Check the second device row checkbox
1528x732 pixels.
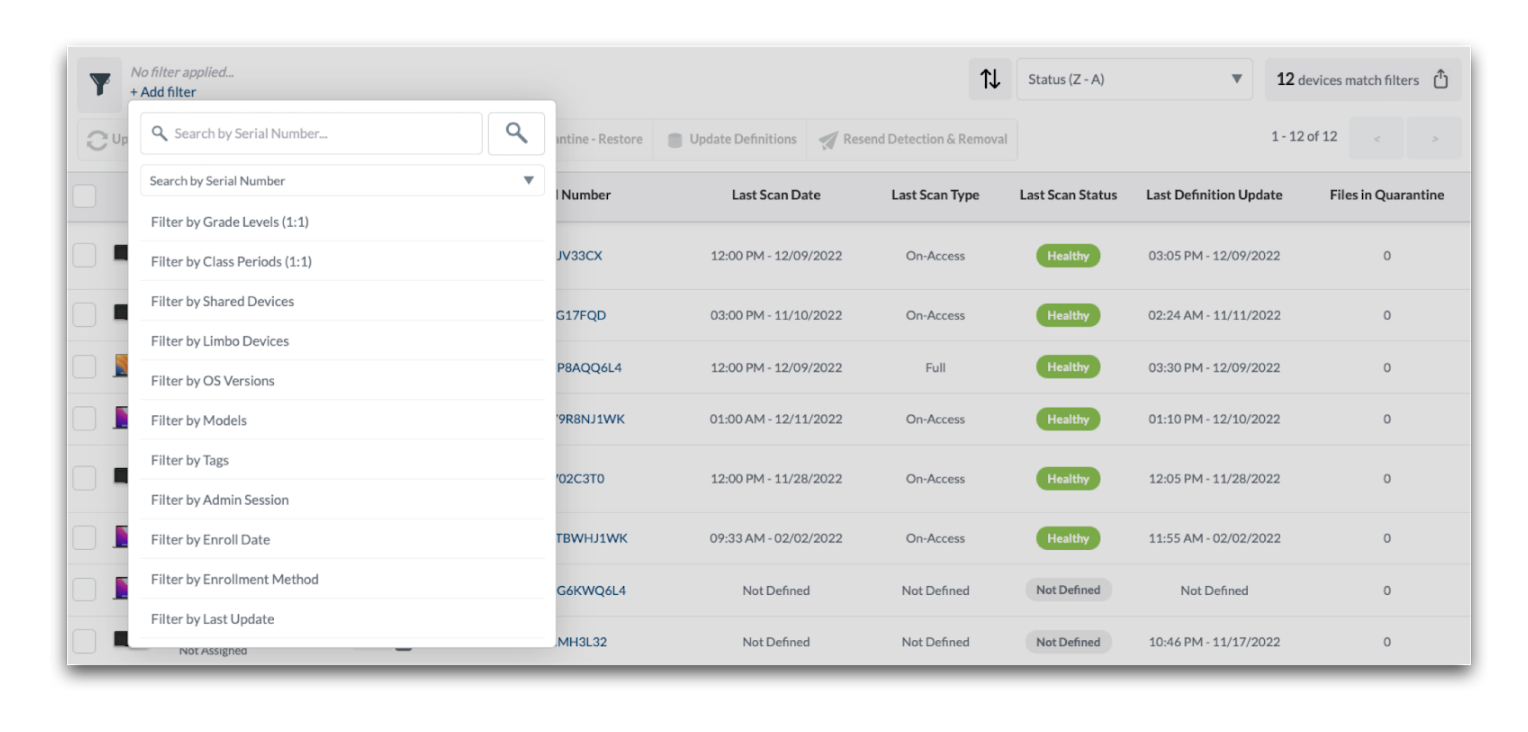pyautogui.click(x=85, y=315)
